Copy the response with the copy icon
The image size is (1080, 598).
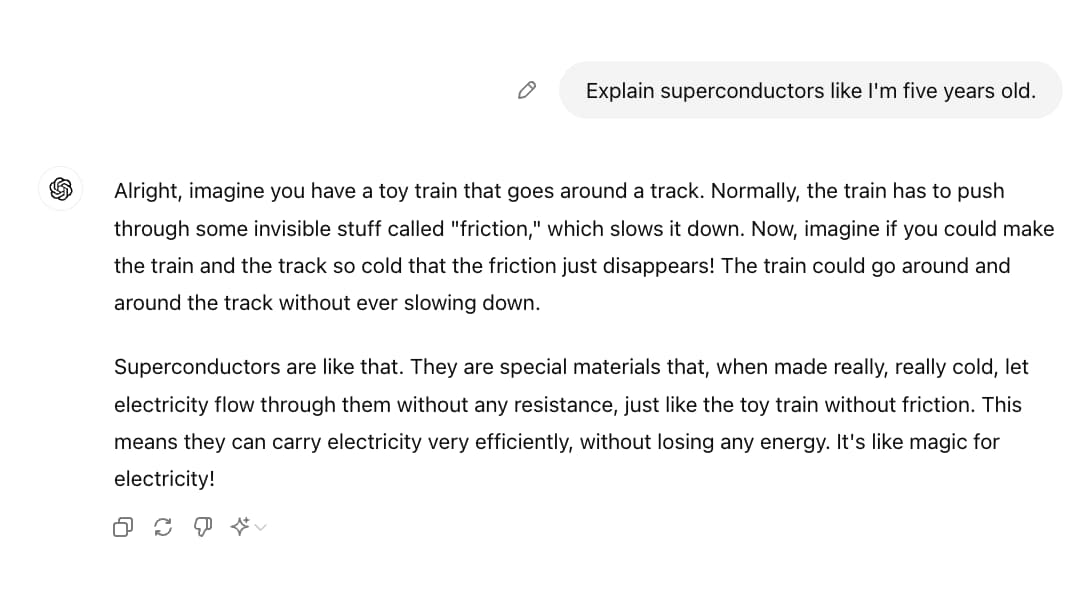[x=123, y=527]
